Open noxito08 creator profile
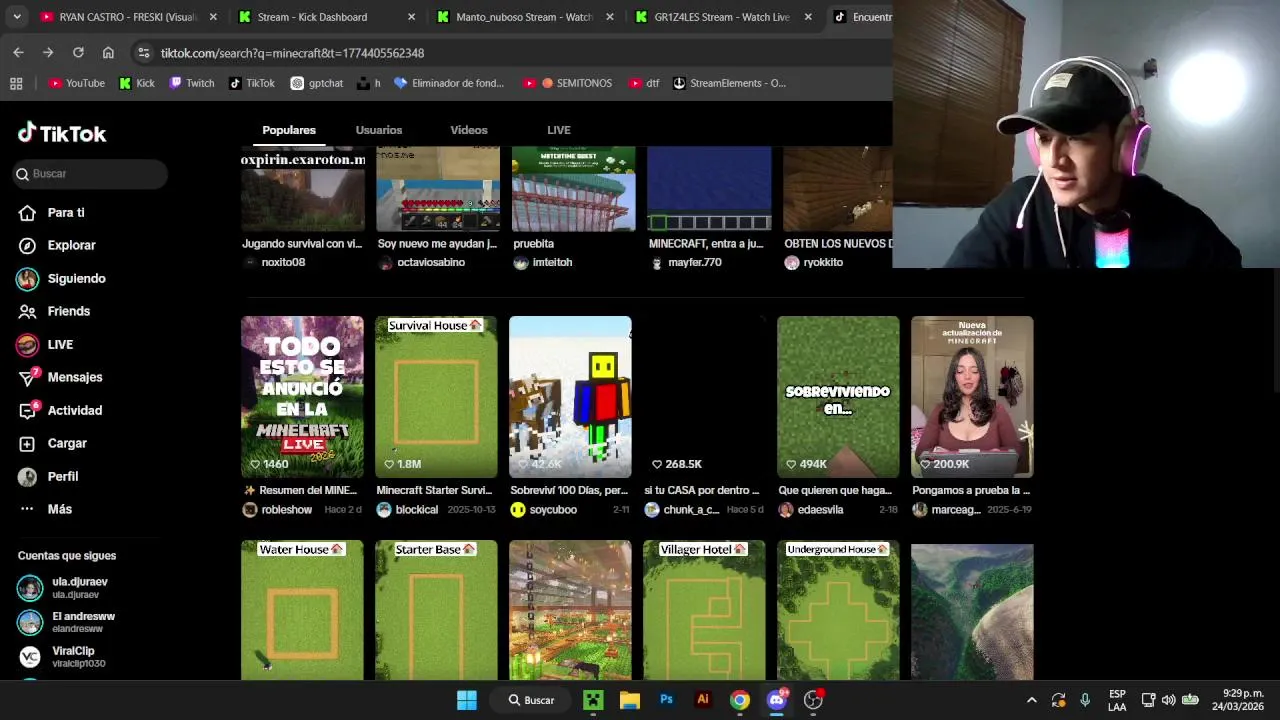The image size is (1280, 720). click(283, 262)
